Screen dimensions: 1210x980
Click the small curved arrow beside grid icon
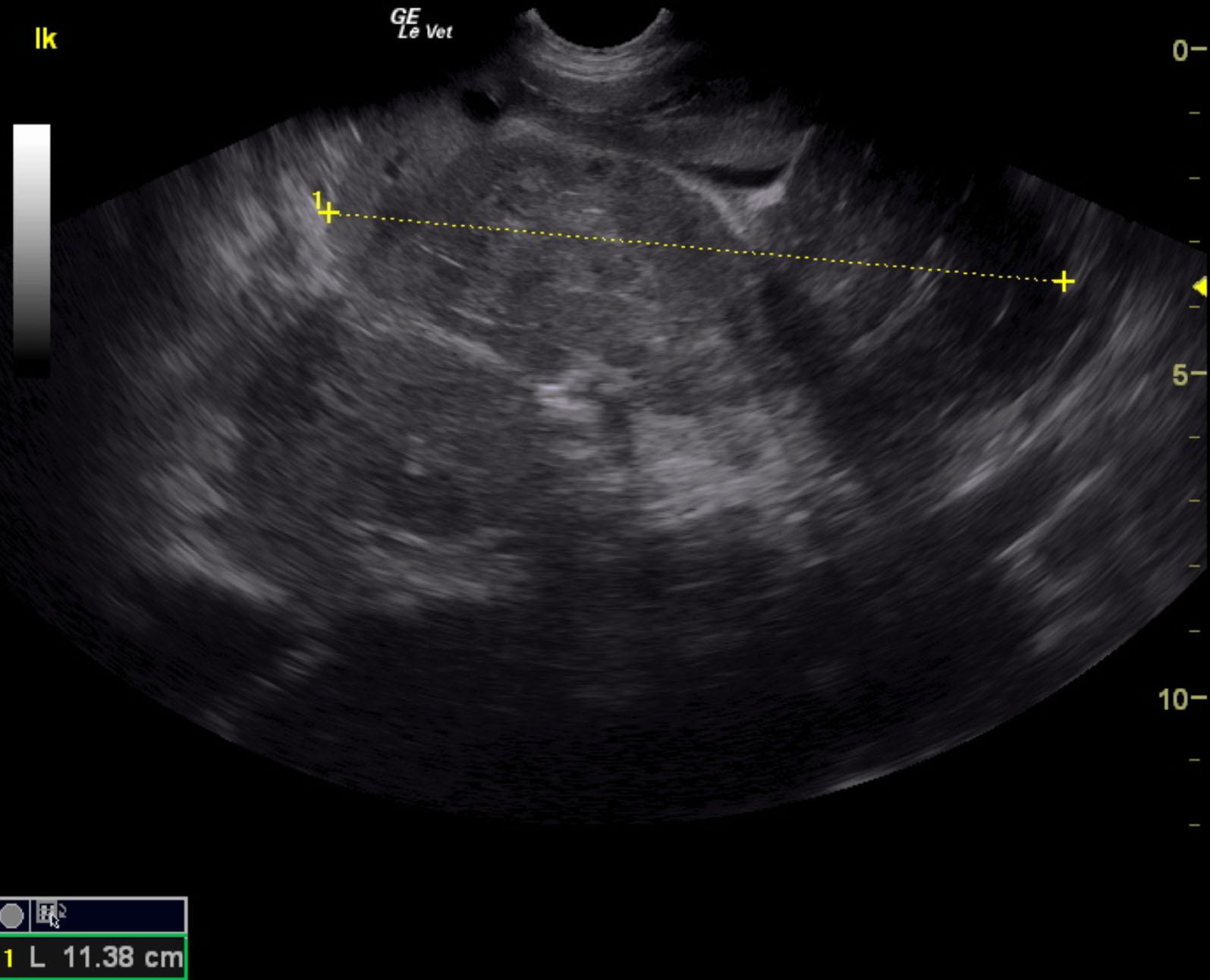61,911
